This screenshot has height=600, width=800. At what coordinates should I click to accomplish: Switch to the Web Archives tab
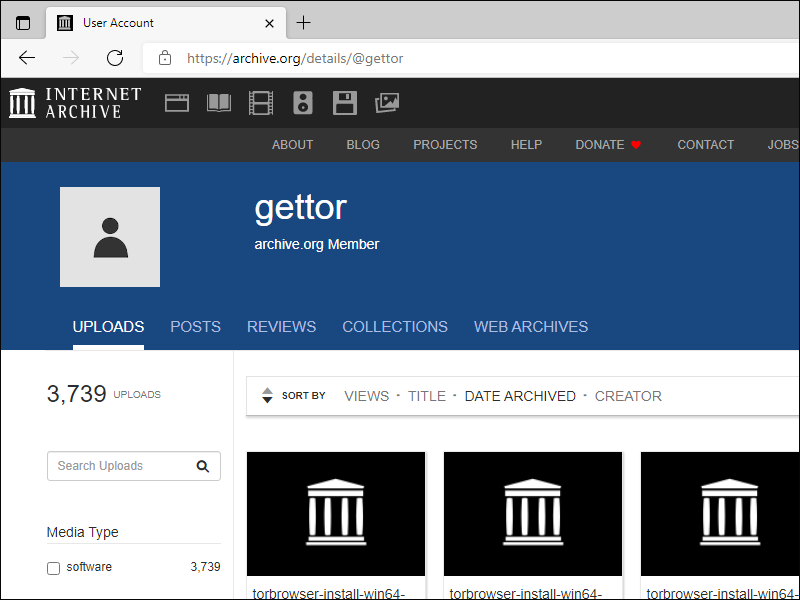(x=530, y=327)
